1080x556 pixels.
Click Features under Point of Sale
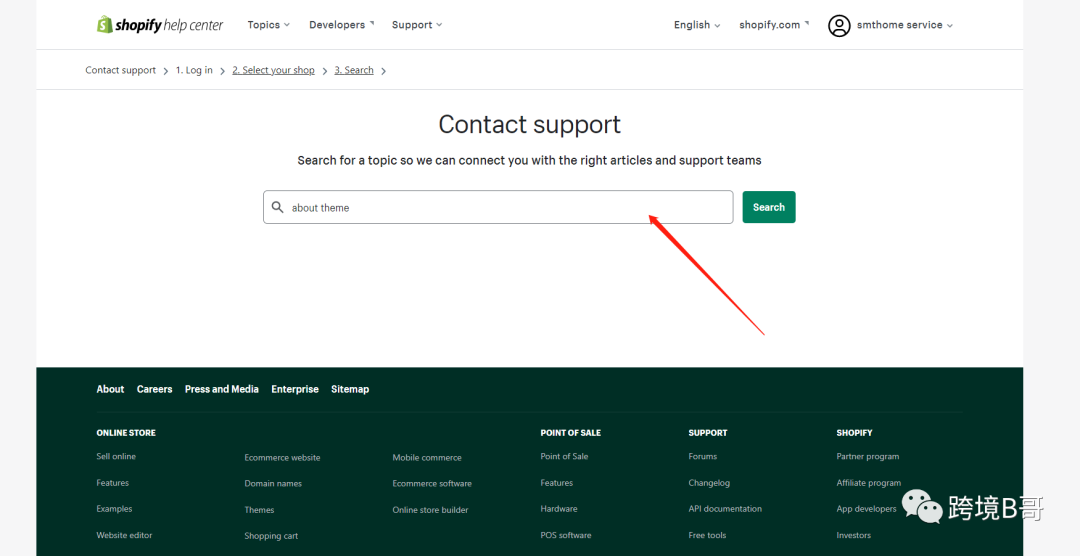(x=557, y=482)
